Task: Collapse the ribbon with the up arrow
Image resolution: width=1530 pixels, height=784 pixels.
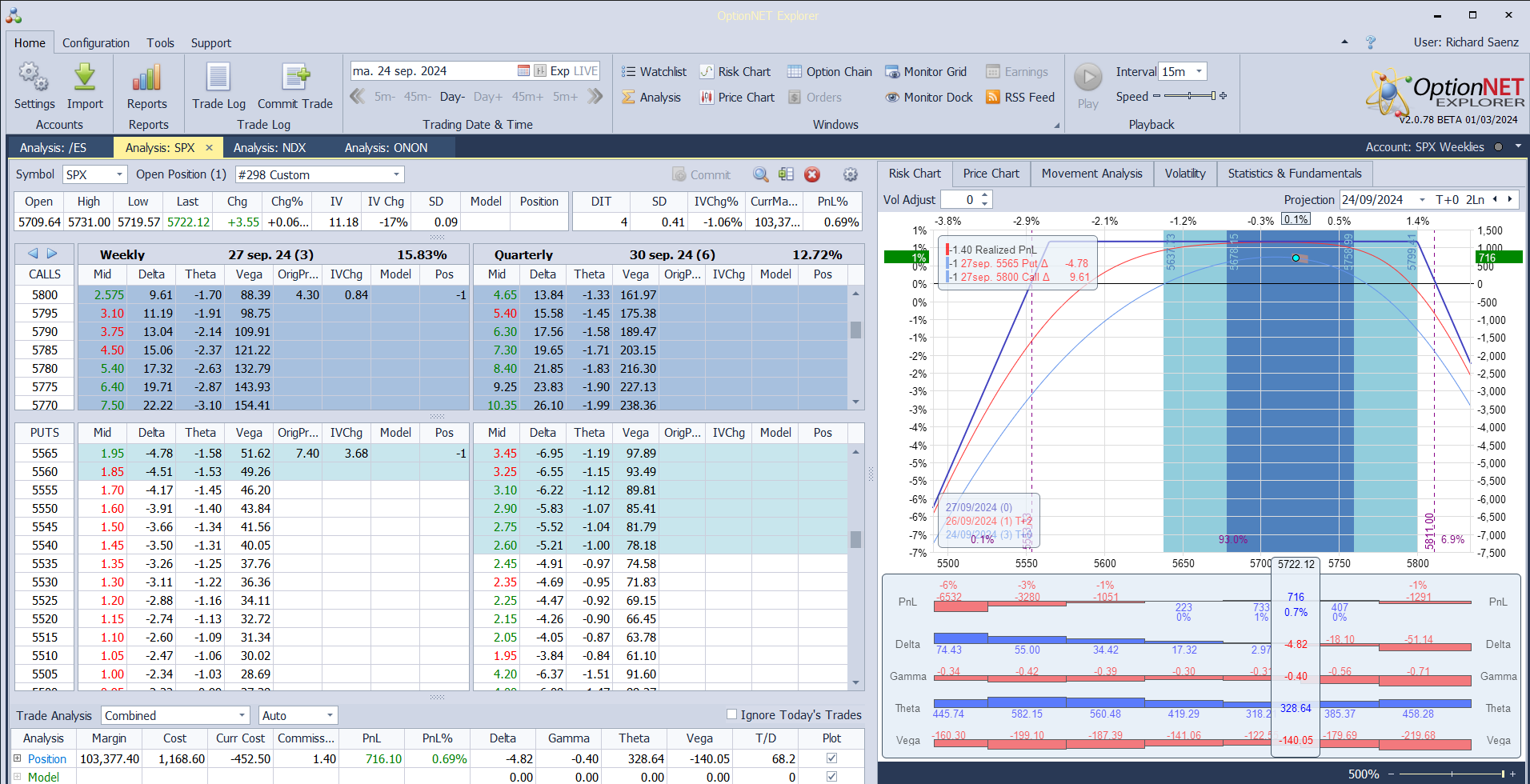Action: point(1344,42)
